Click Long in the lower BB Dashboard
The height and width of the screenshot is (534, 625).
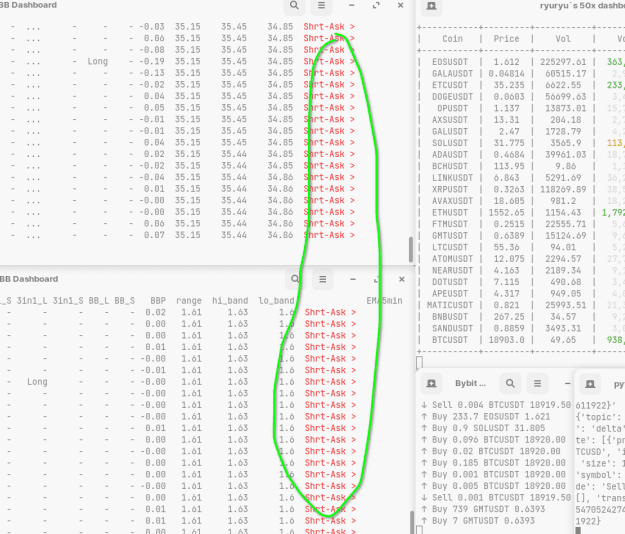(37, 382)
